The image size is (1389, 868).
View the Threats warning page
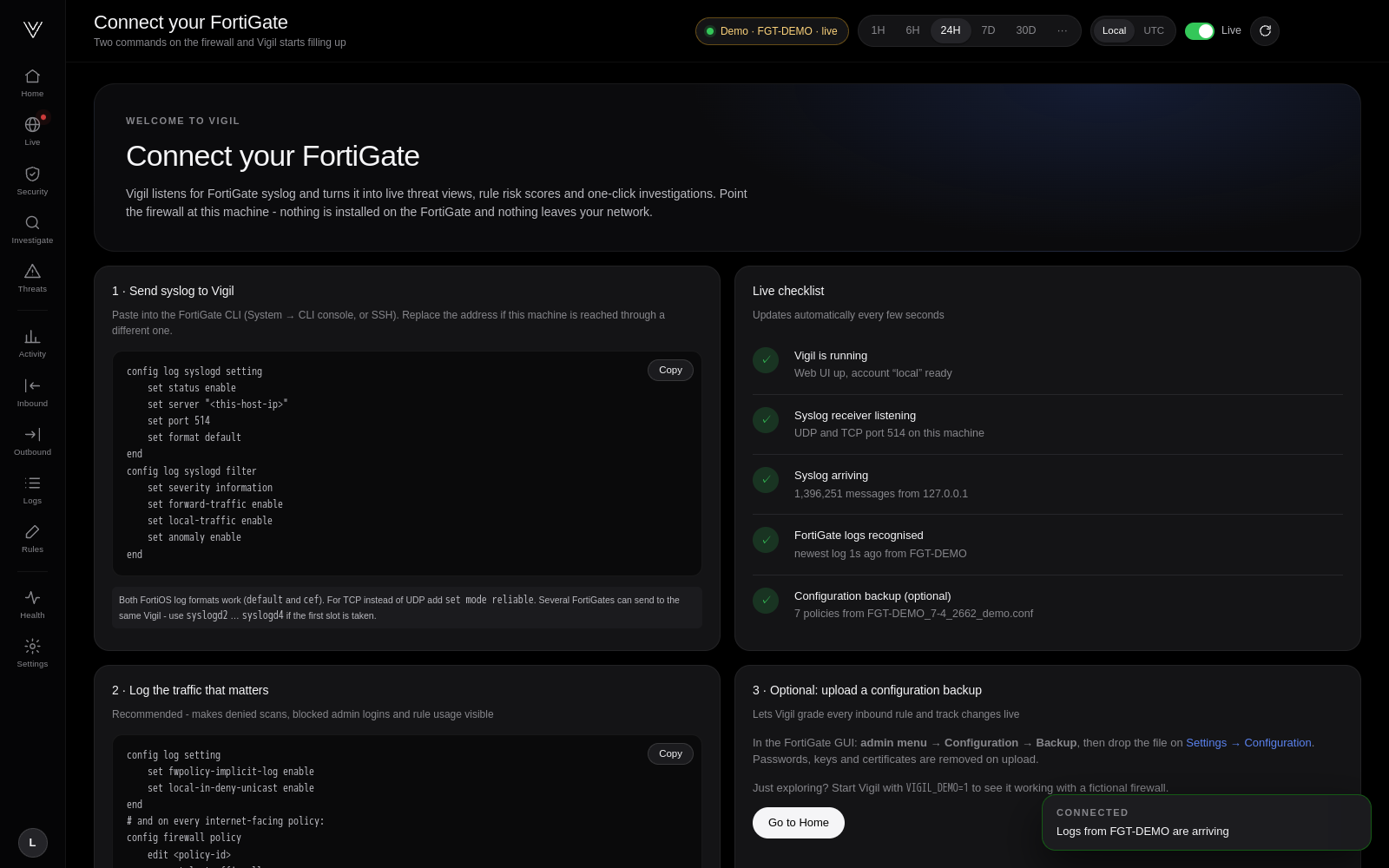[x=32, y=278]
